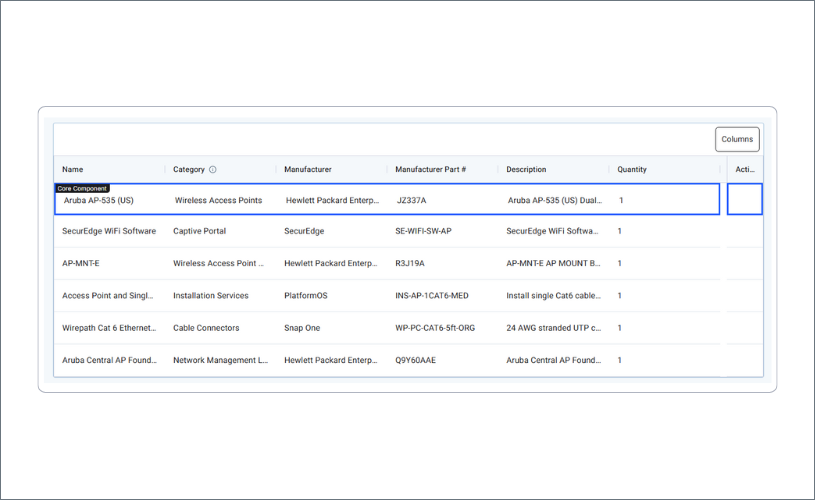The image size is (815, 500).
Task: Click the Description column header
Action: point(526,169)
